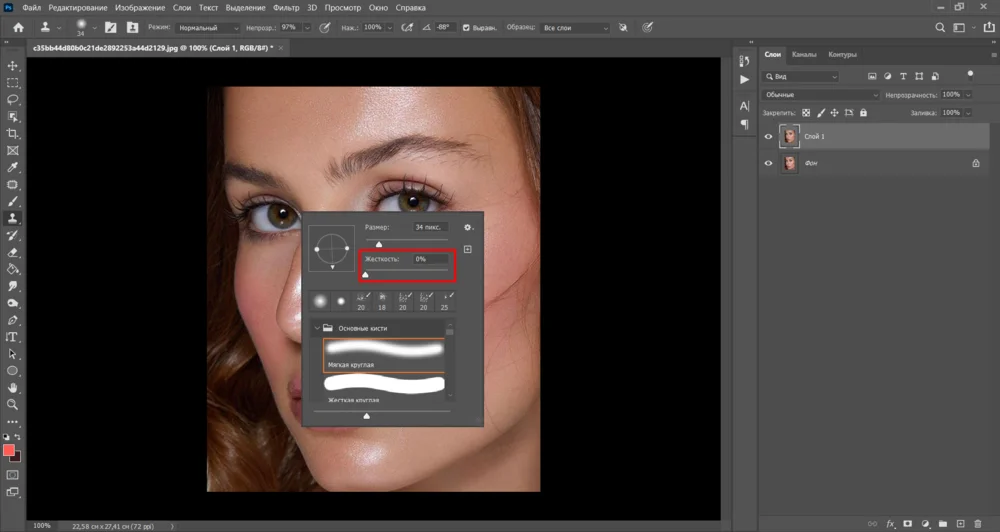Open the Режим blend mode dropdown
The image size is (1000, 532).
[209, 28]
